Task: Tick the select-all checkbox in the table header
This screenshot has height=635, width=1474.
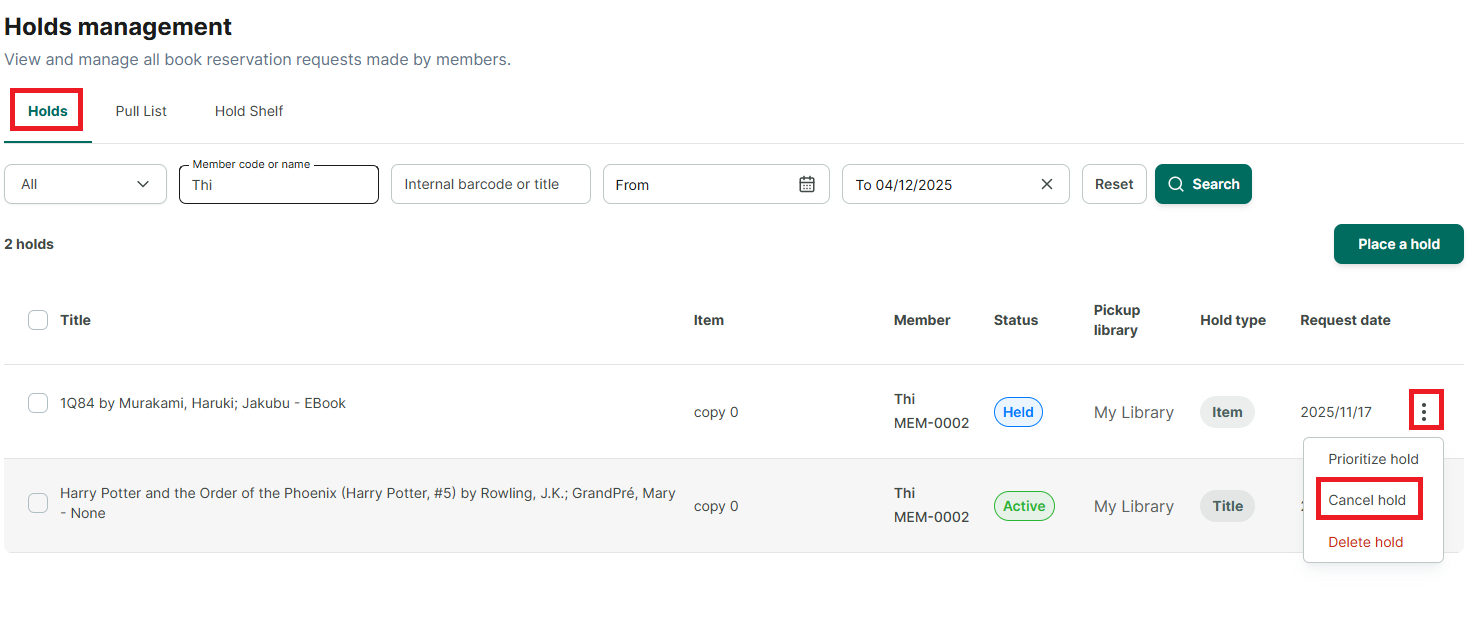Action: click(38, 320)
